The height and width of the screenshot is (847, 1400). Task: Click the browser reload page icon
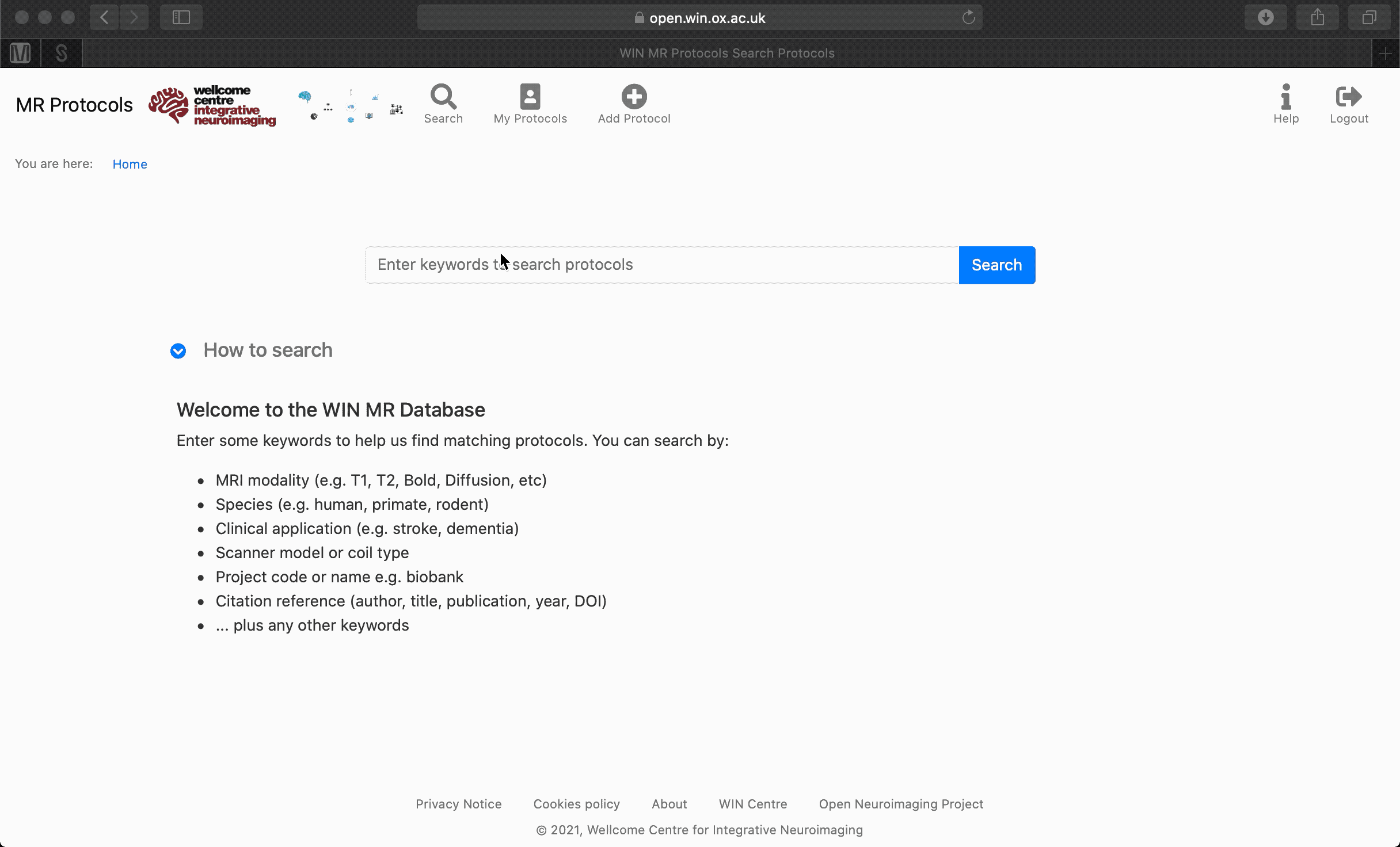[x=968, y=18]
